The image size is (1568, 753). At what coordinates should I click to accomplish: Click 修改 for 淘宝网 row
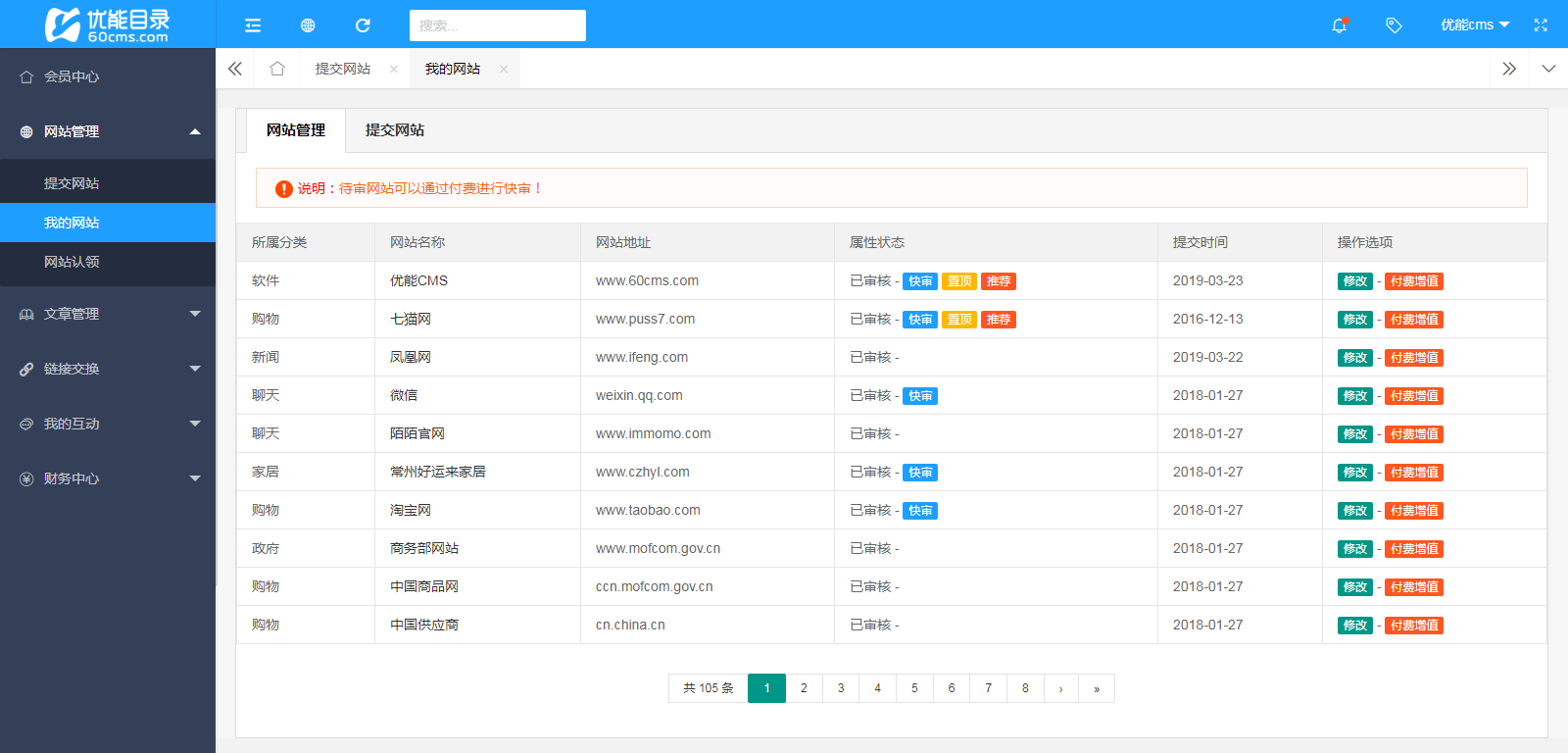[1355, 511]
